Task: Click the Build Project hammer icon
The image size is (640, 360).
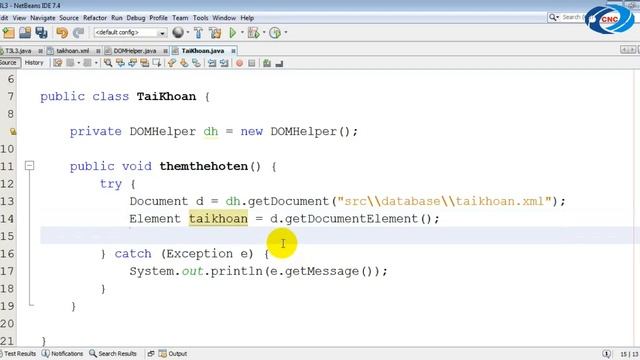Action: pos(198,33)
